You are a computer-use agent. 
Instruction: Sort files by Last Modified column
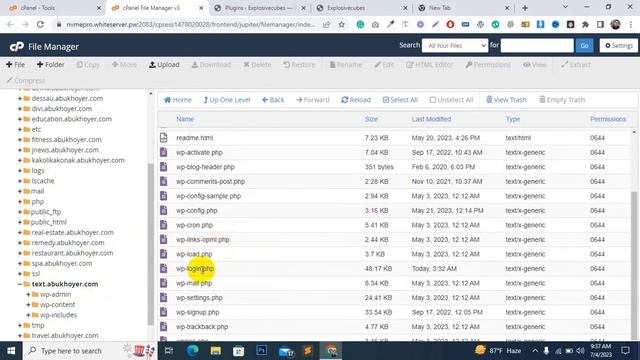(x=431, y=119)
